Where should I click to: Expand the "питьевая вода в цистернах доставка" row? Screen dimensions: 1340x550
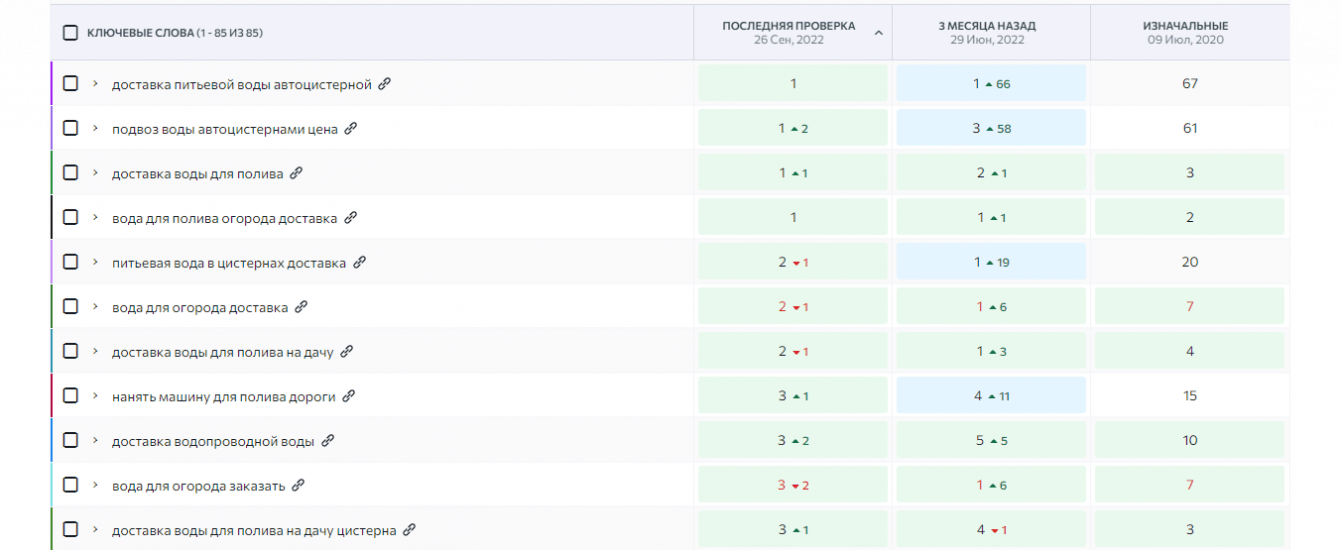(95, 263)
